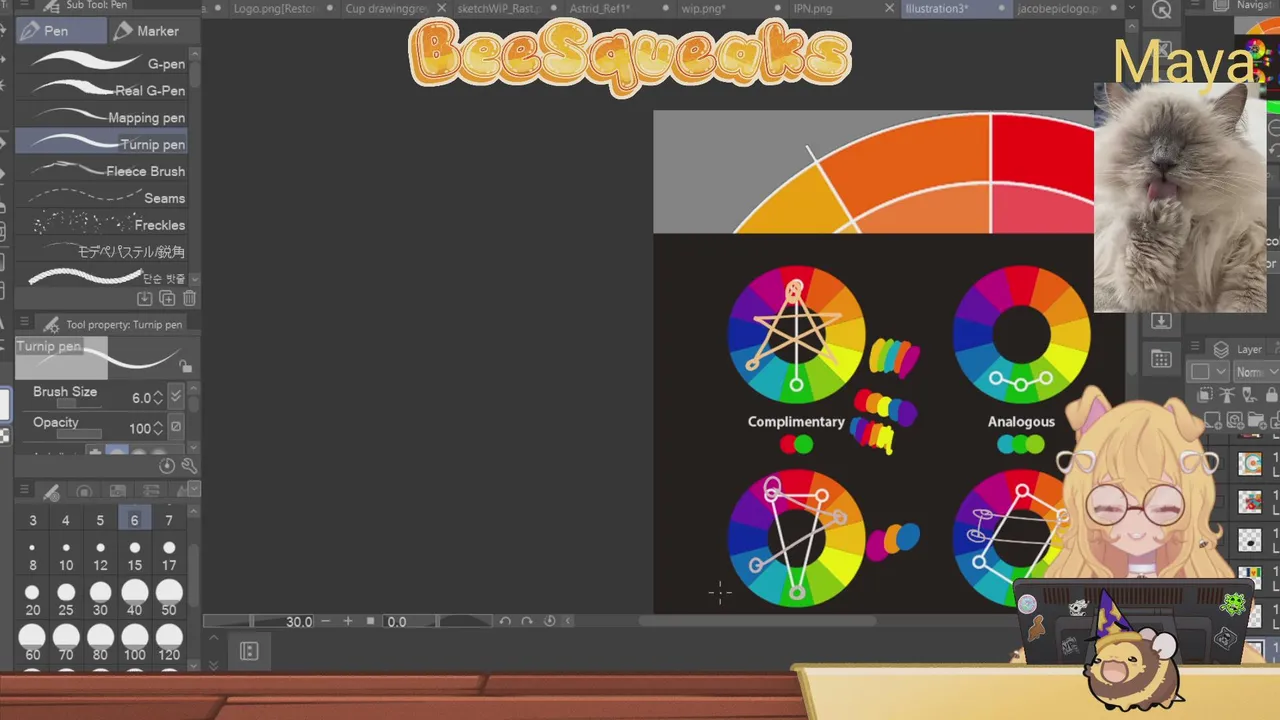Select the G-pen brush
Viewport: 1280px width, 720px height.
102,63
